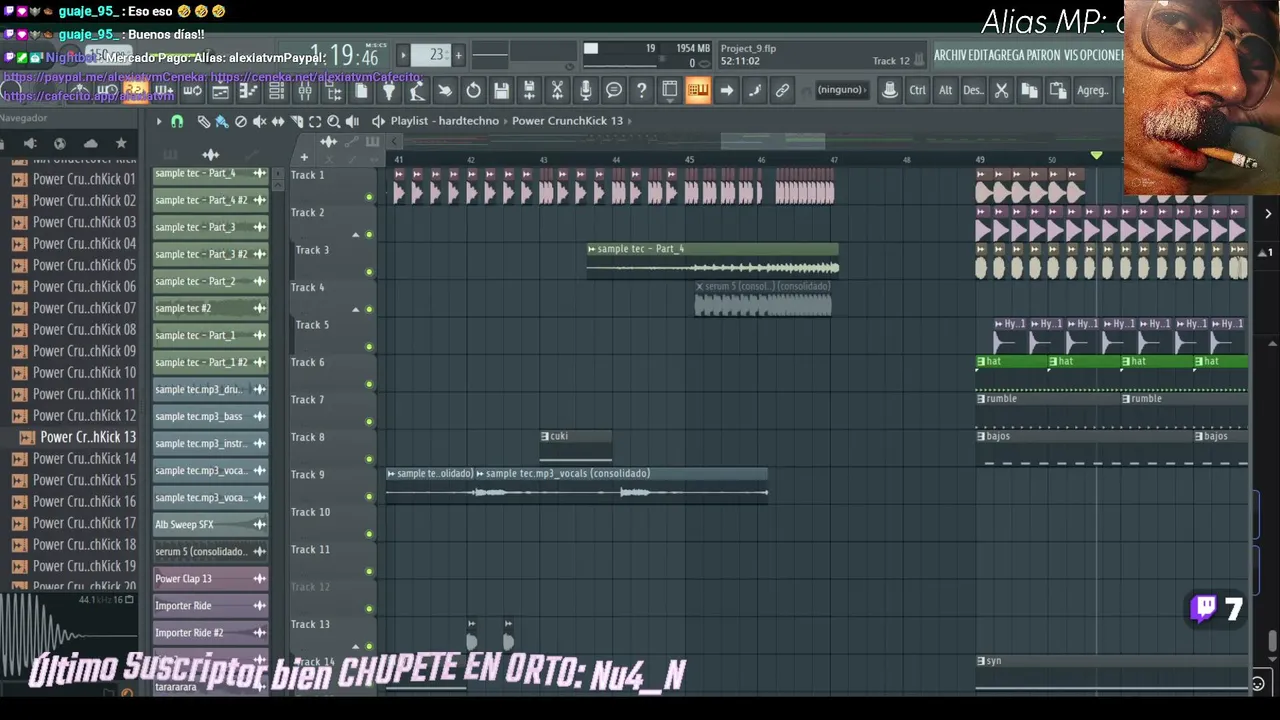This screenshot has height=720, width=1280.
Task: Mute Track 2 with its green LED
Action: click(369, 235)
